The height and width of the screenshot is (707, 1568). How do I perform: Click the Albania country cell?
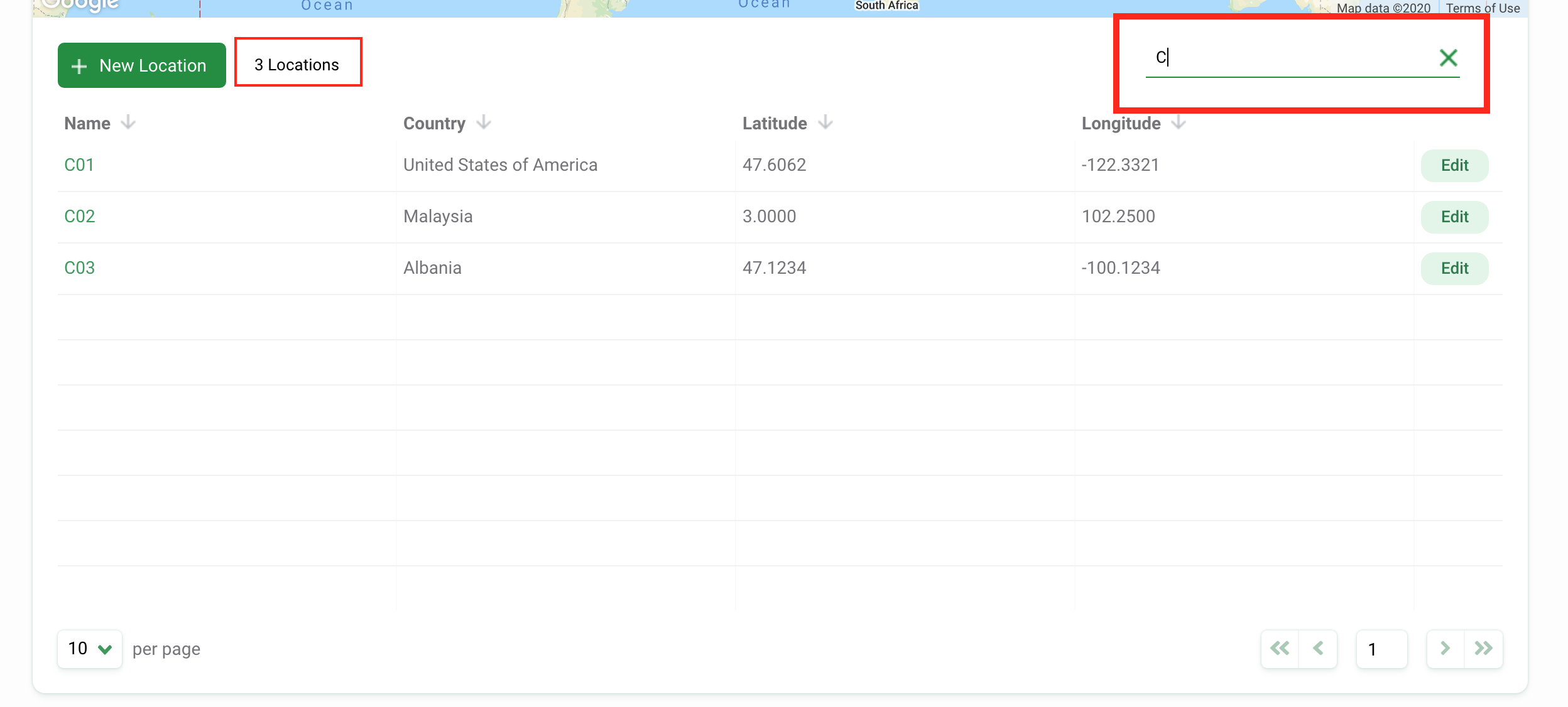432,267
